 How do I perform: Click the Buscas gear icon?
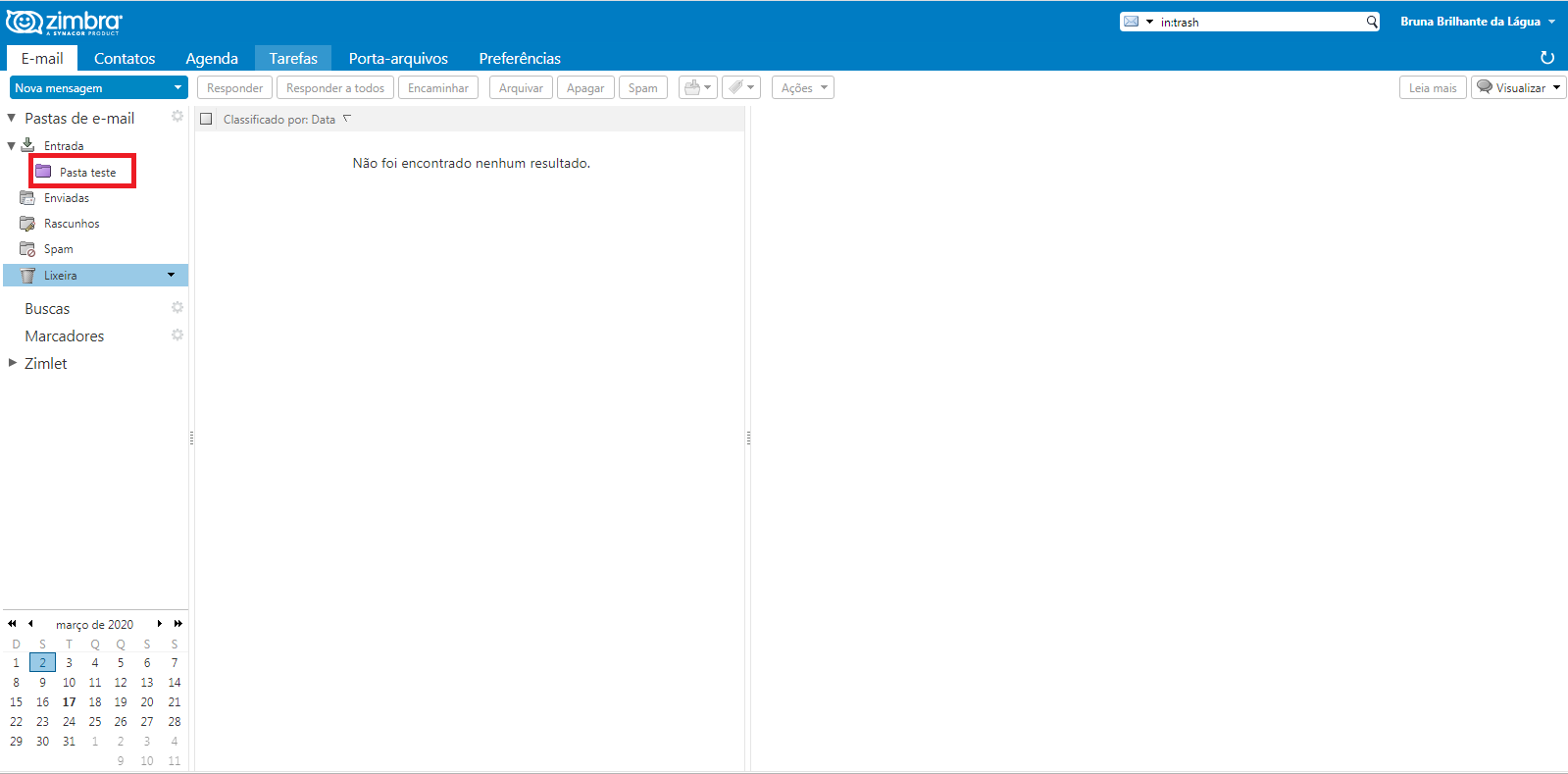(177, 308)
